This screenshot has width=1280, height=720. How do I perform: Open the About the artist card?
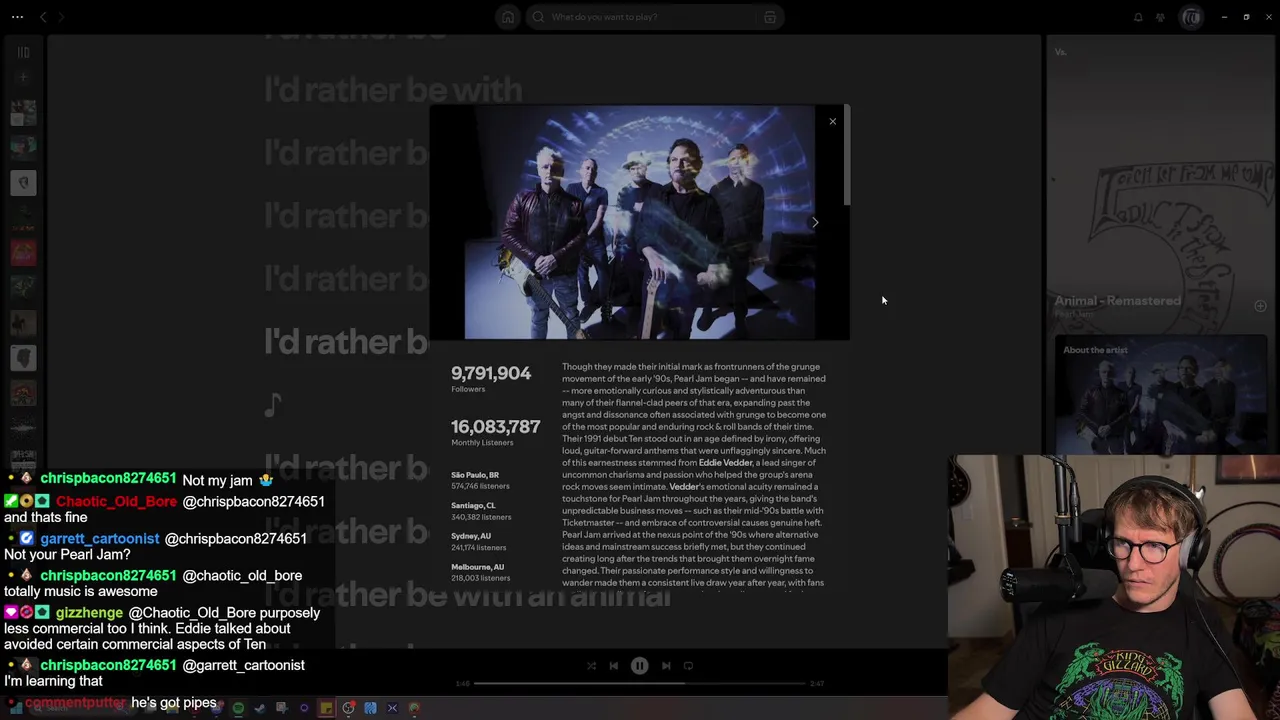(x=1161, y=395)
